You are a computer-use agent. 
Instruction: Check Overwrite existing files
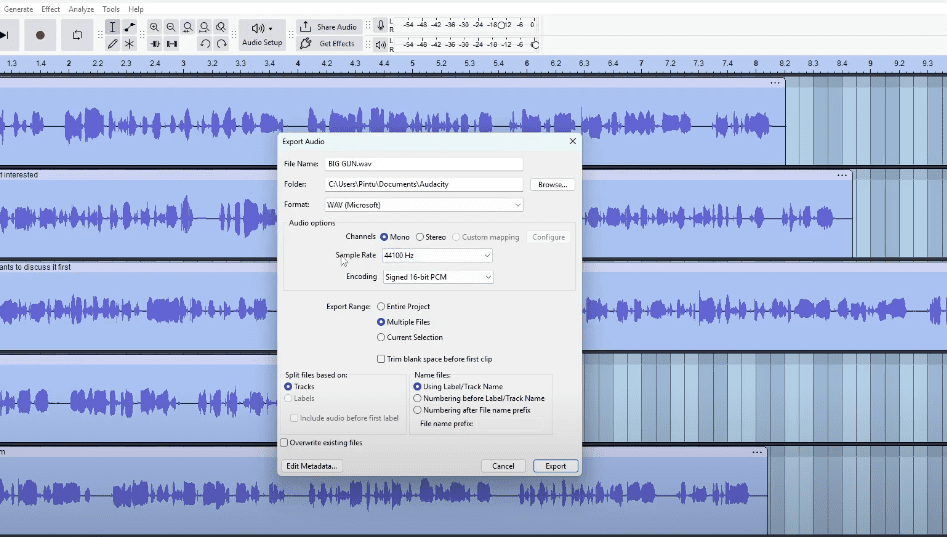coord(284,442)
